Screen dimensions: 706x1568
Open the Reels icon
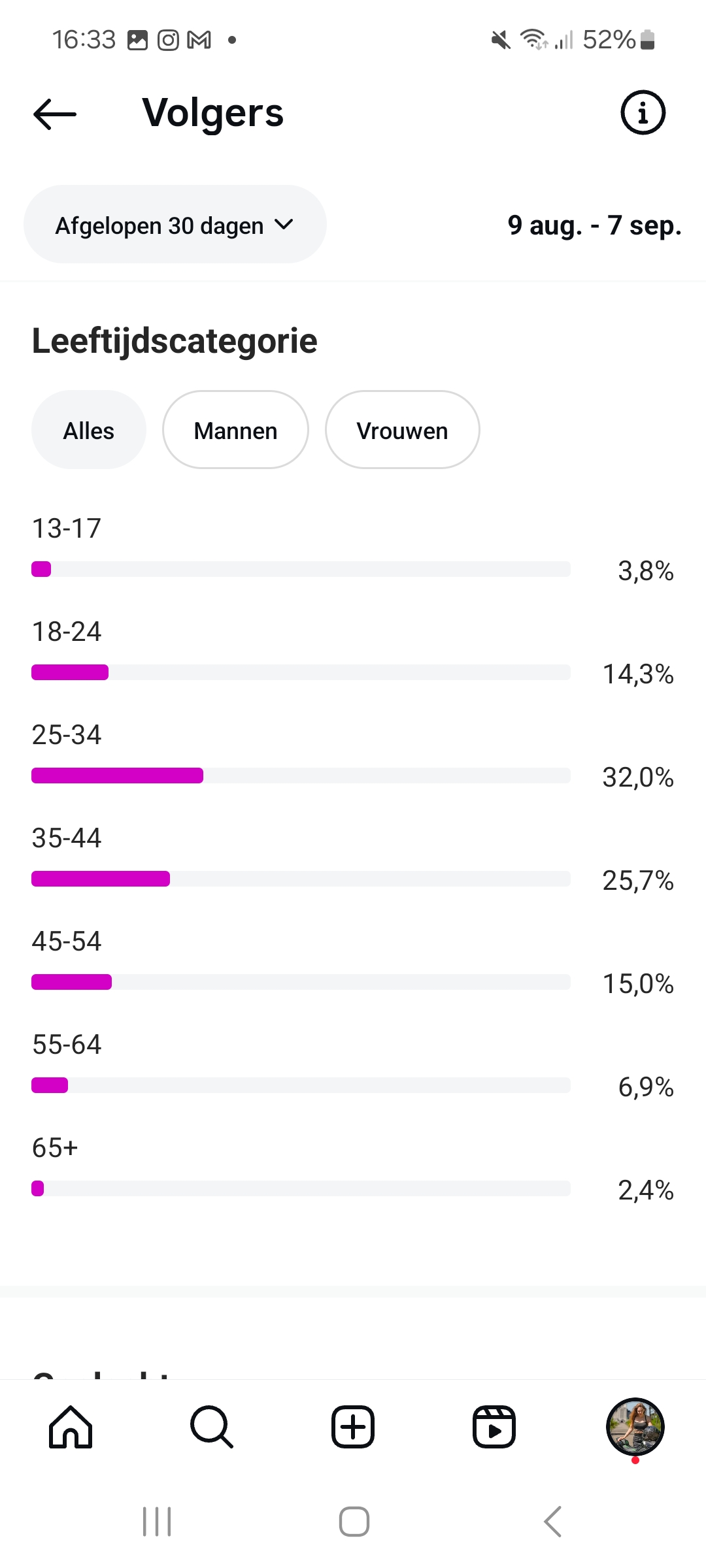point(494,1427)
